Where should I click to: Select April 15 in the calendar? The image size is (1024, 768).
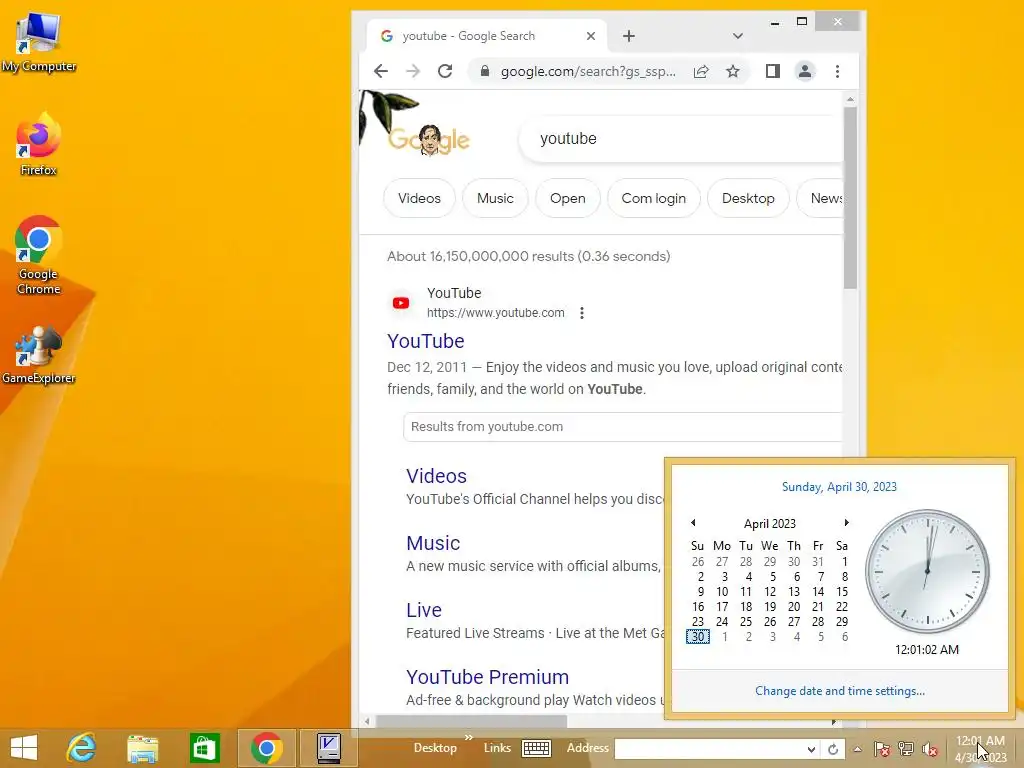tap(842, 592)
